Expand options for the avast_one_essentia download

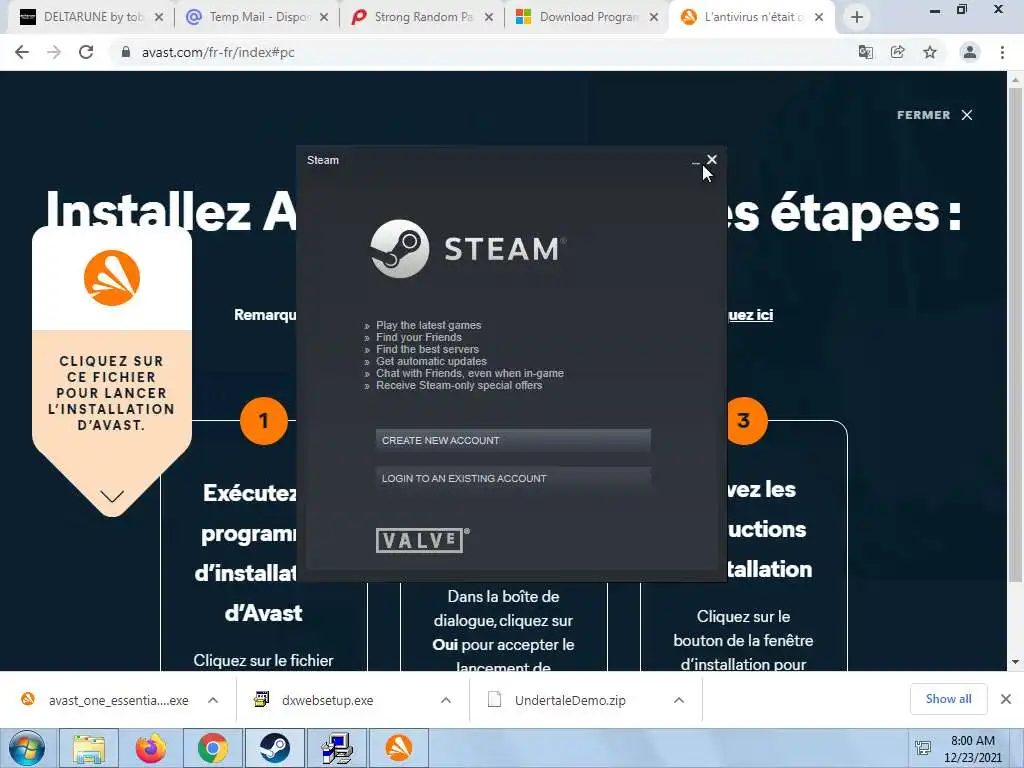(x=213, y=700)
